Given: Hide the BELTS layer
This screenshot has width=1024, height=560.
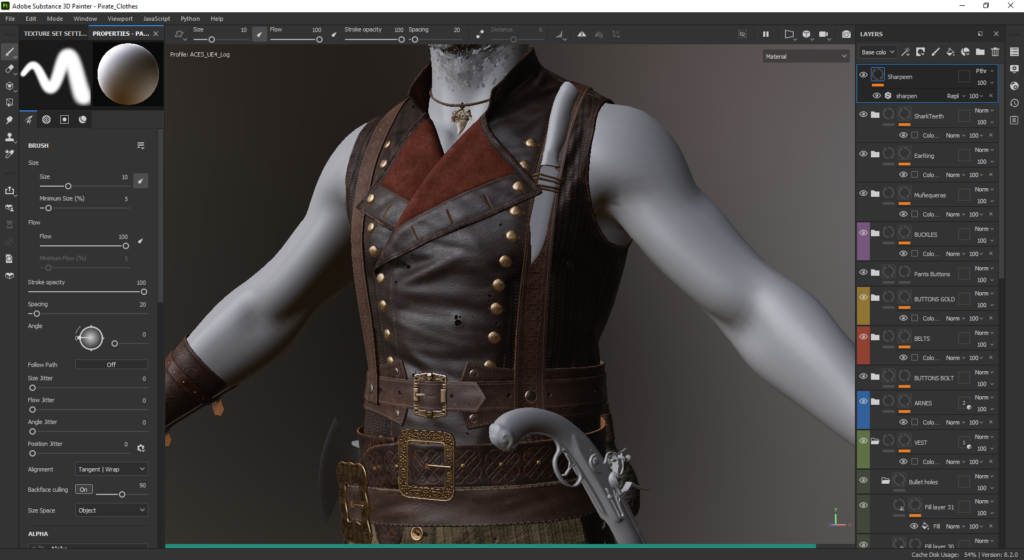Looking at the screenshot, I should (x=863, y=337).
